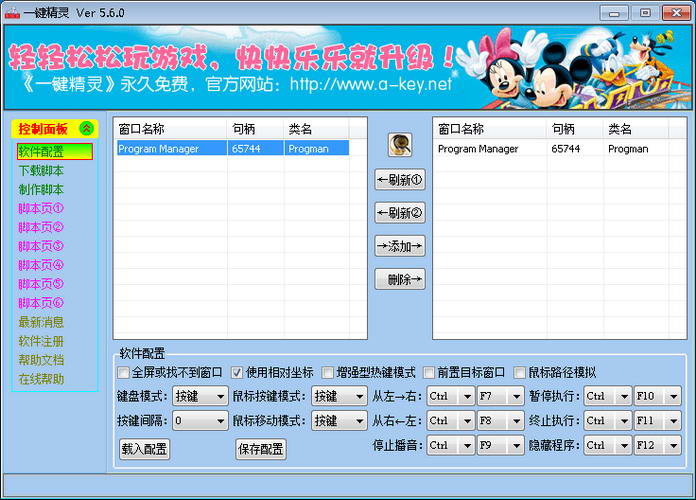The width and height of the screenshot is (696, 500).
Task: Click the 类名 column header in right list
Action: 620,129
